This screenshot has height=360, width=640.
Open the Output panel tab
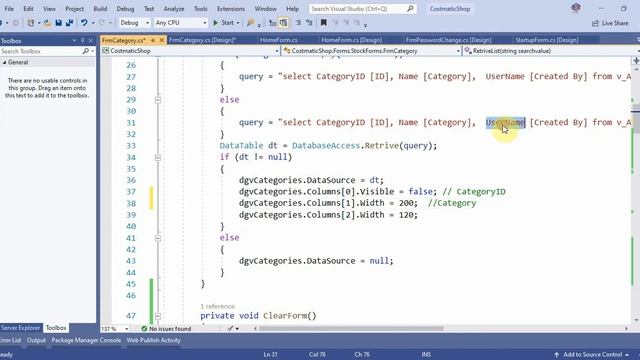[x=36, y=340]
